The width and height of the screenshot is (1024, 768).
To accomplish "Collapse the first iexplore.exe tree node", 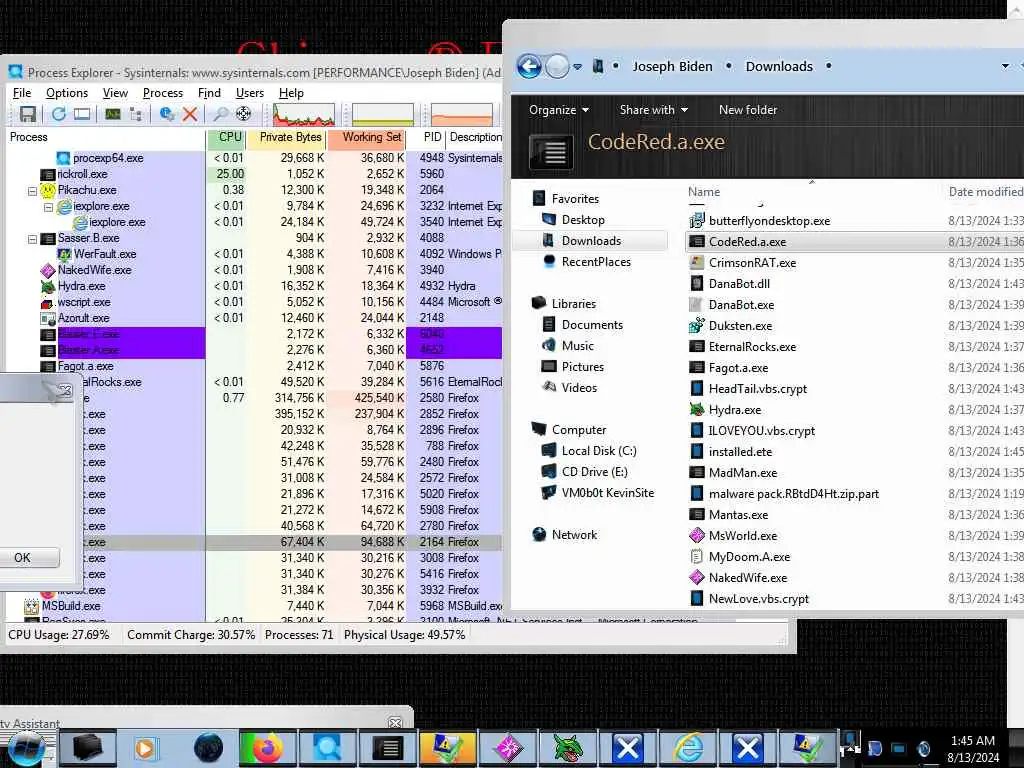I will pyautogui.click(x=48, y=207).
